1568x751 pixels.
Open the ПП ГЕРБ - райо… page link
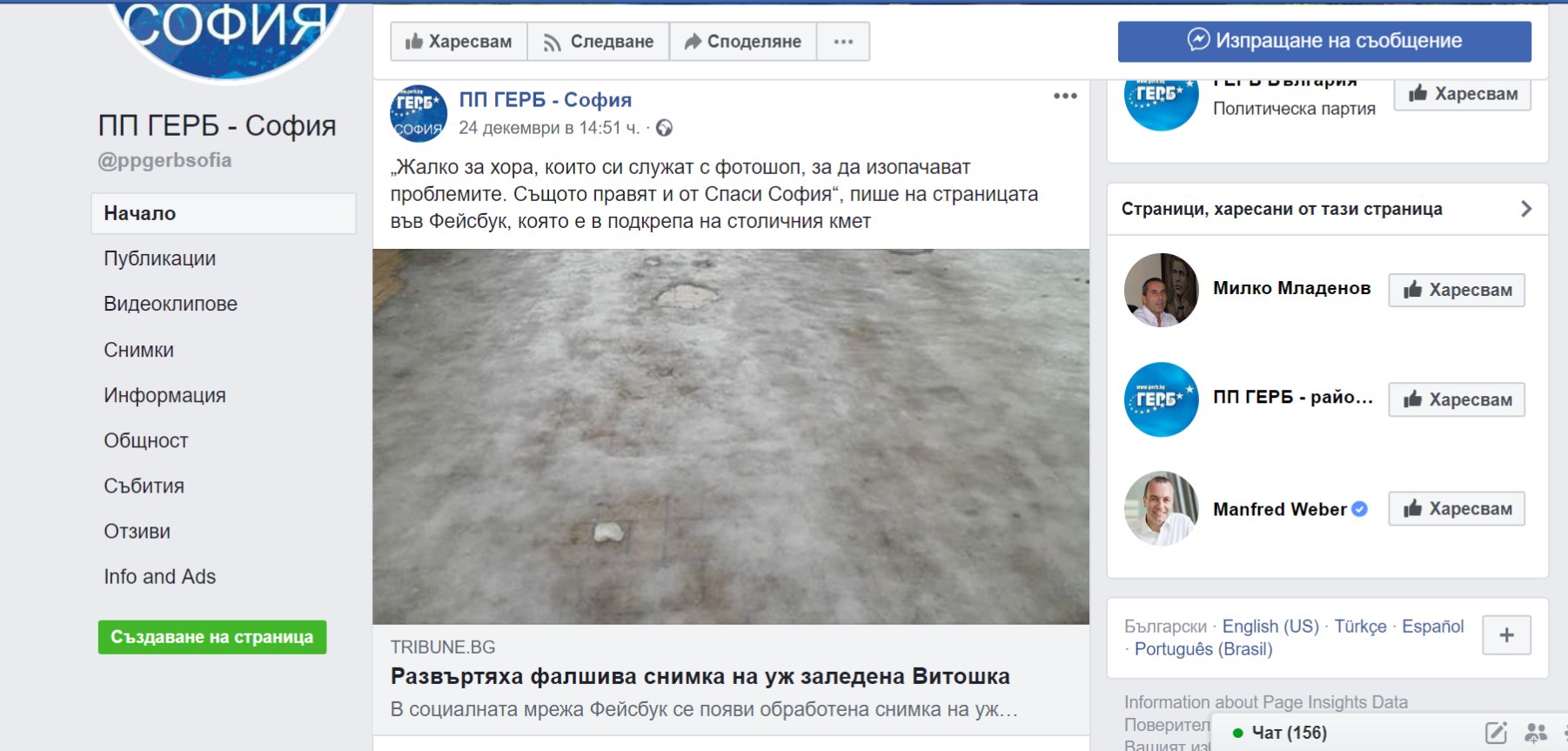[x=1293, y=397]
